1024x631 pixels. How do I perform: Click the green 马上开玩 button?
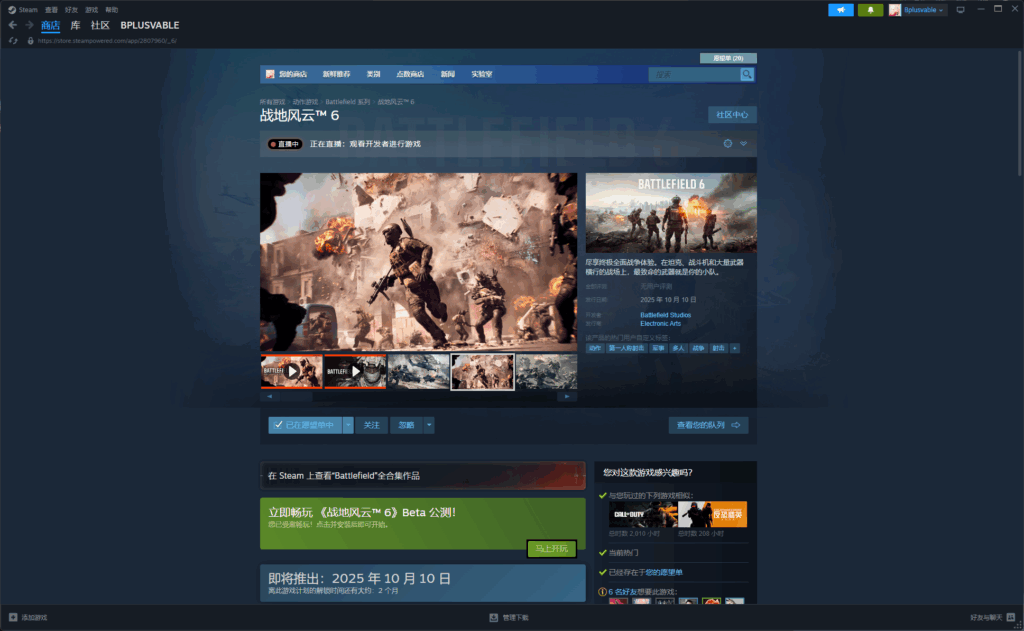click(551, 549)
